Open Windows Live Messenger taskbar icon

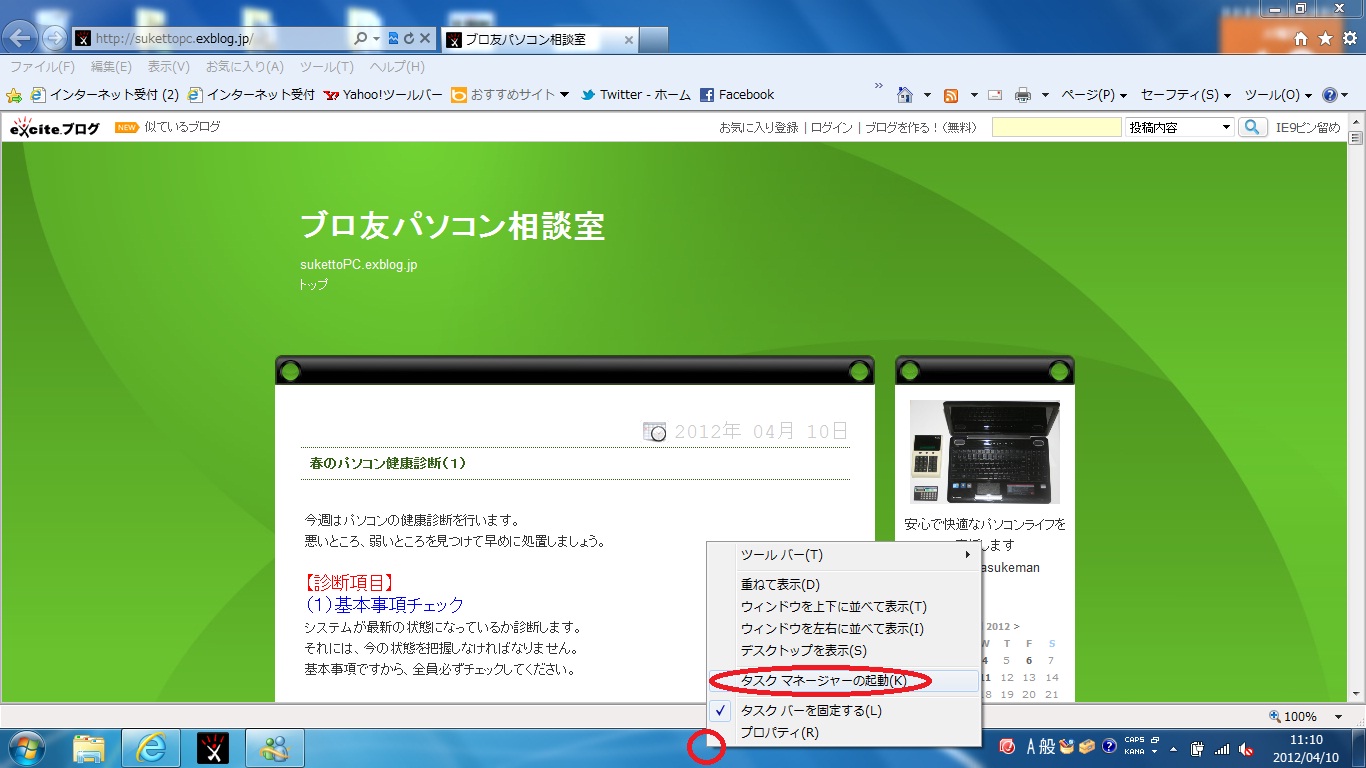click(x=274, y=748)
